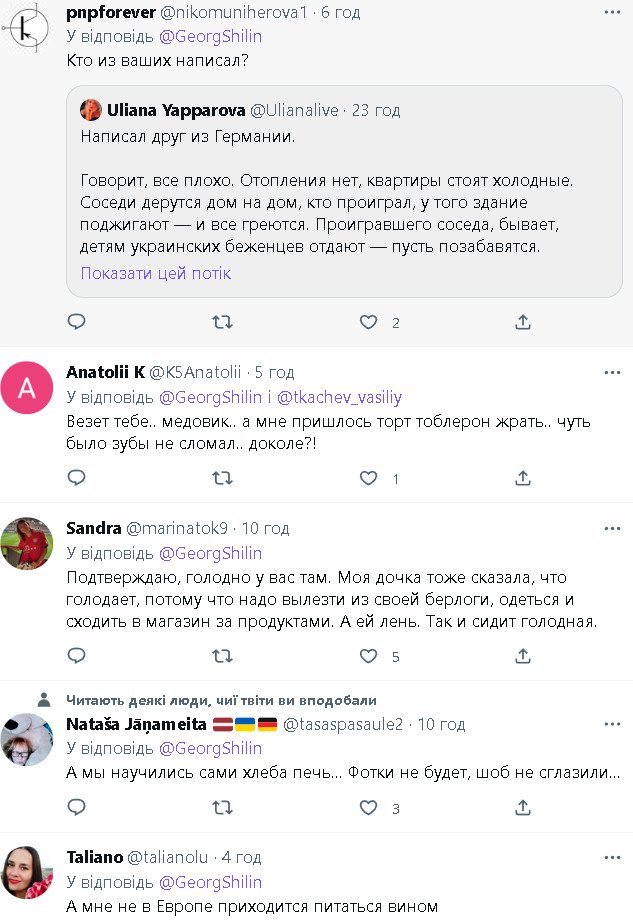Like Anatolii K's tweet

(369, 479)
